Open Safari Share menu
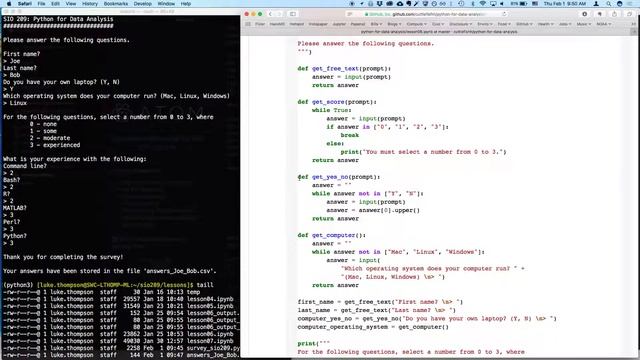Screen dimensions: 640x360 click(x=614, y=14)
